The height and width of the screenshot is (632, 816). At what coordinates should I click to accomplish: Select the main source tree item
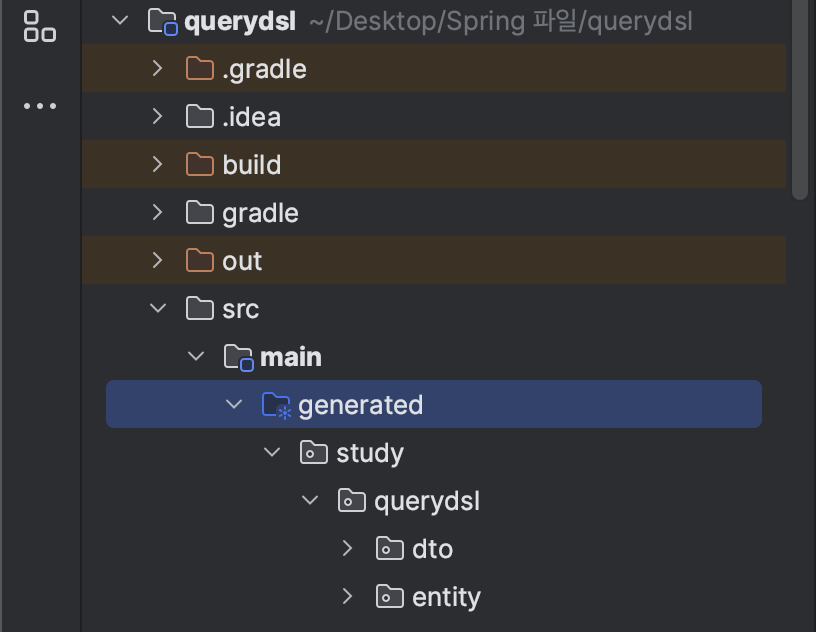point(292,356)
